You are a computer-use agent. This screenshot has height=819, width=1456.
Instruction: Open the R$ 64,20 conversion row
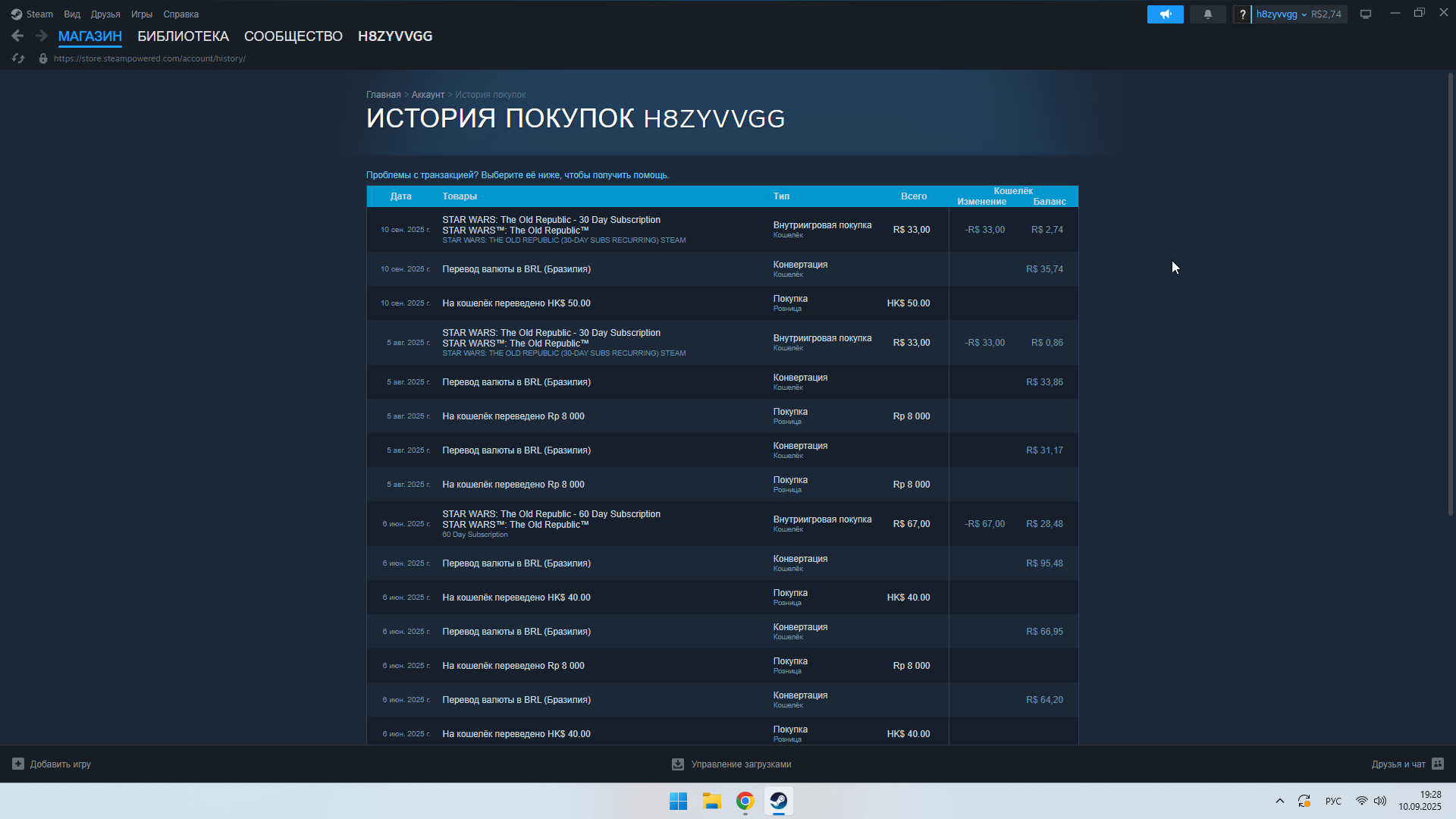pyautogui.click(x=722, y=700)
